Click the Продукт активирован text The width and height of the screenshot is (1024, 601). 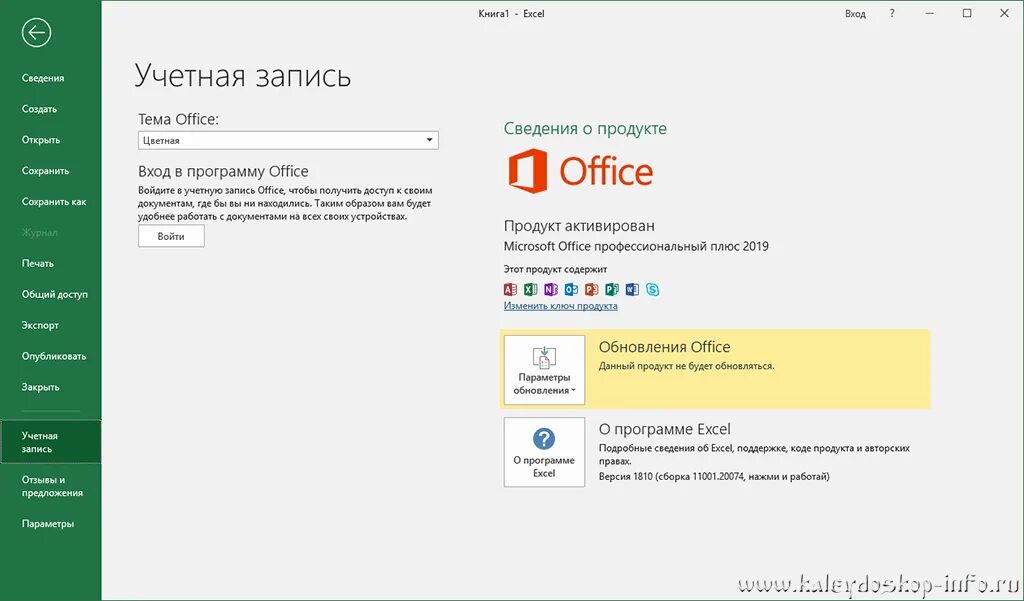point(579,226)
